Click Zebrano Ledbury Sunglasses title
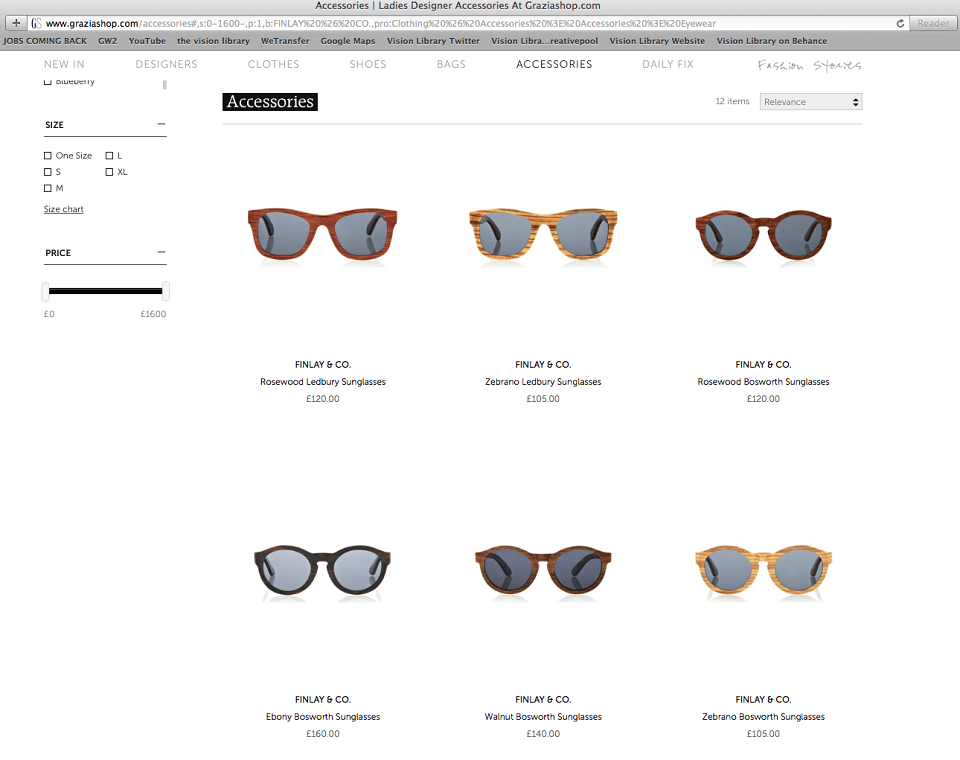This screenshot has width=960, height=760. point(543,382)
